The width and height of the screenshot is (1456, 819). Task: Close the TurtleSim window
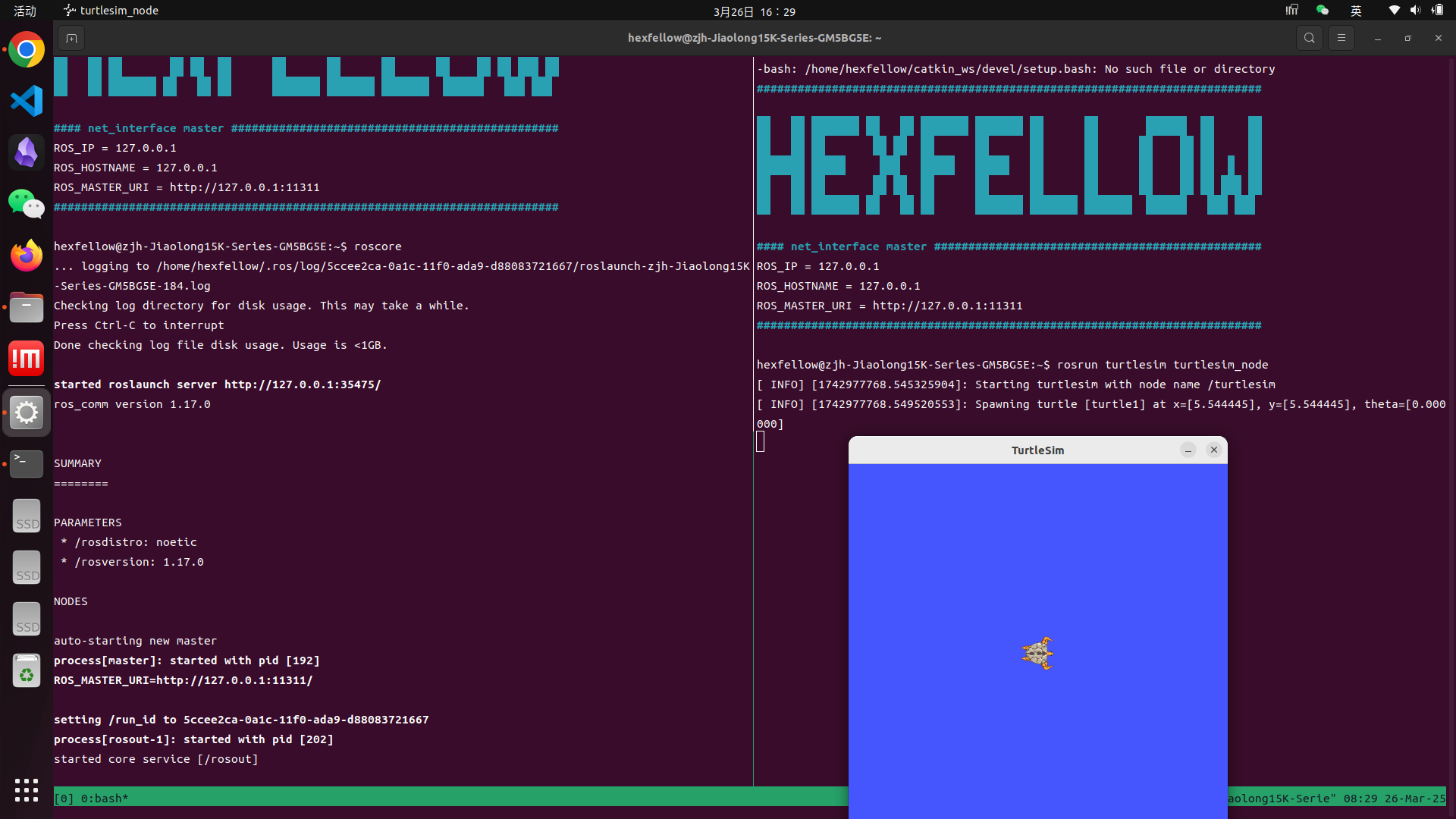[x=1213, y=450]
